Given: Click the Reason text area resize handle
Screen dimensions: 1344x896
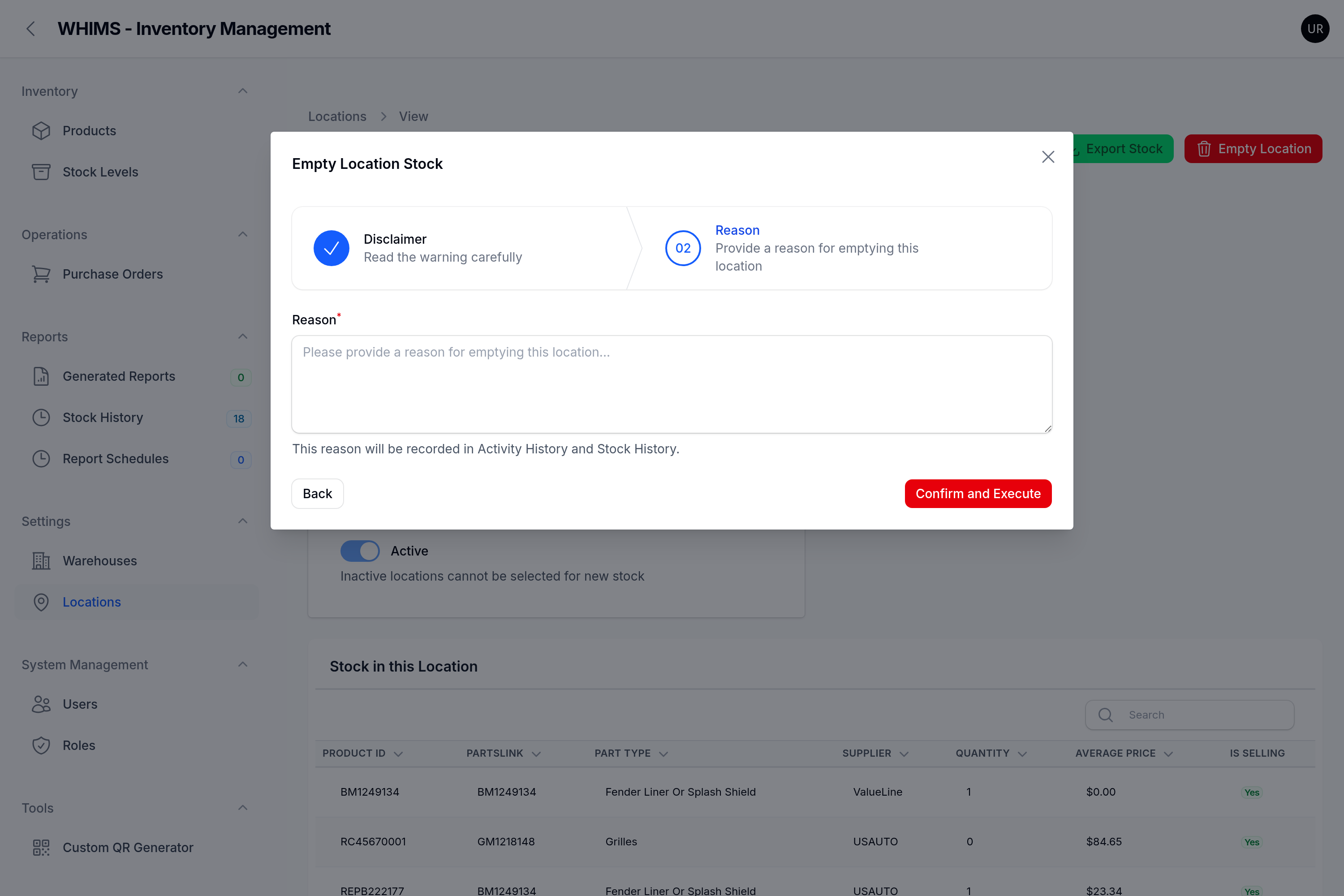Looking at the screenshot, I should (x=1047, y=429).
